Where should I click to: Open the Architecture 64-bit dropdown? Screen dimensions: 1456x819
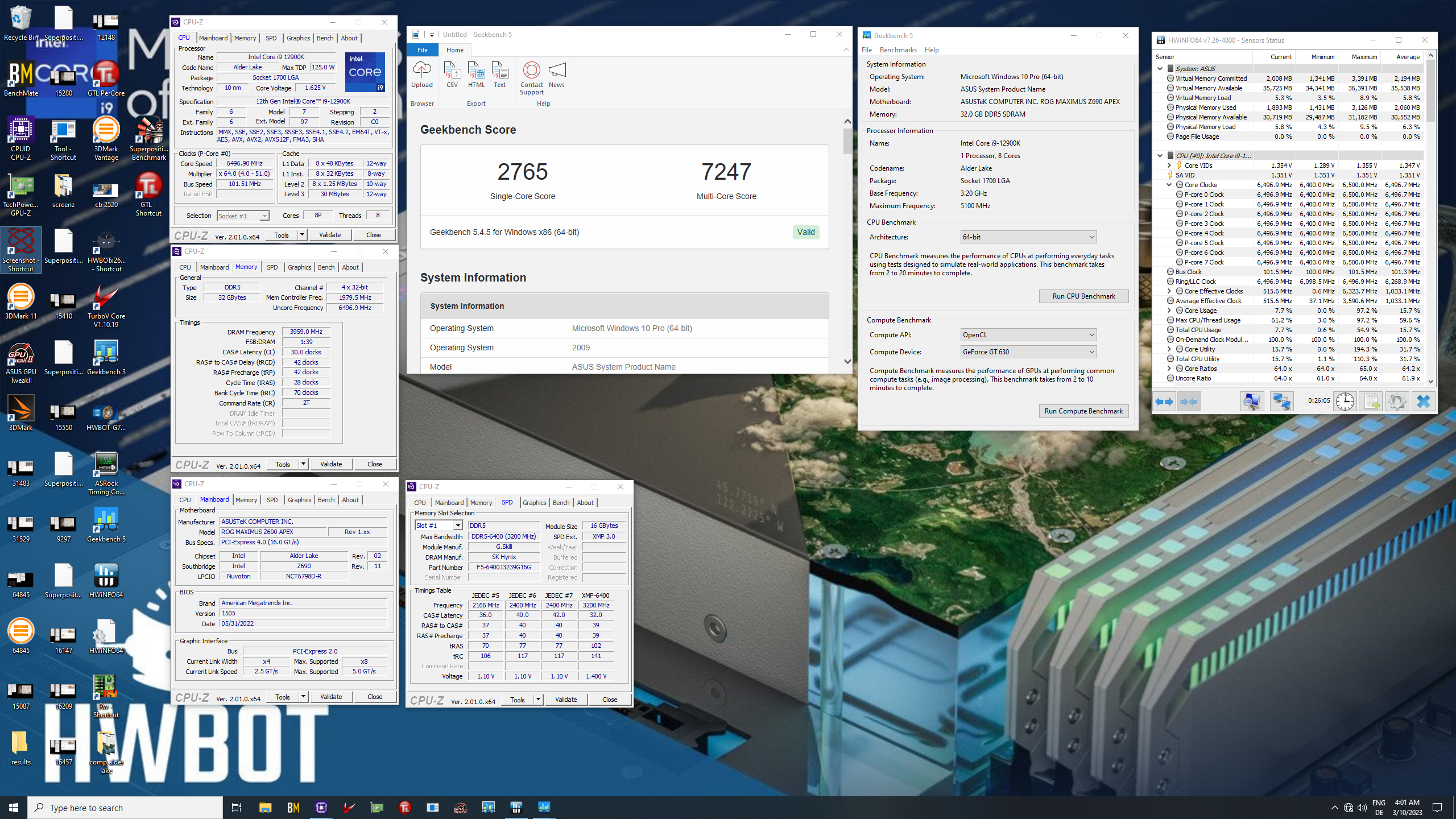coord(1028,237)
